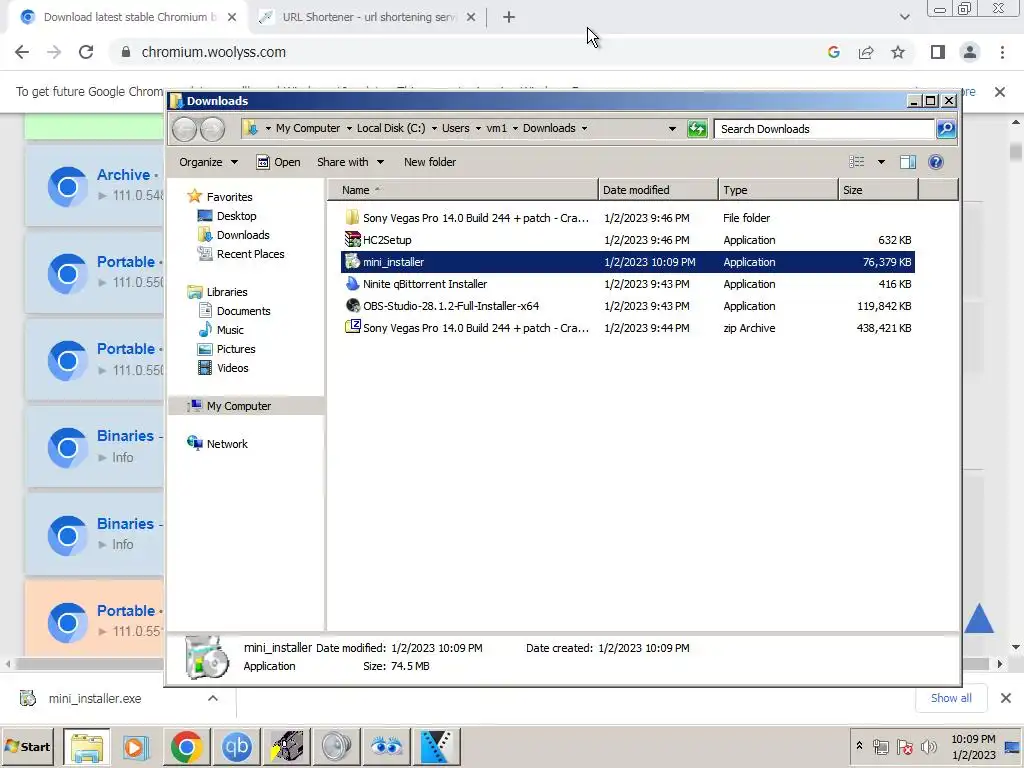
Task: Go back in the Chrome browser
Action: pos(22,52)
